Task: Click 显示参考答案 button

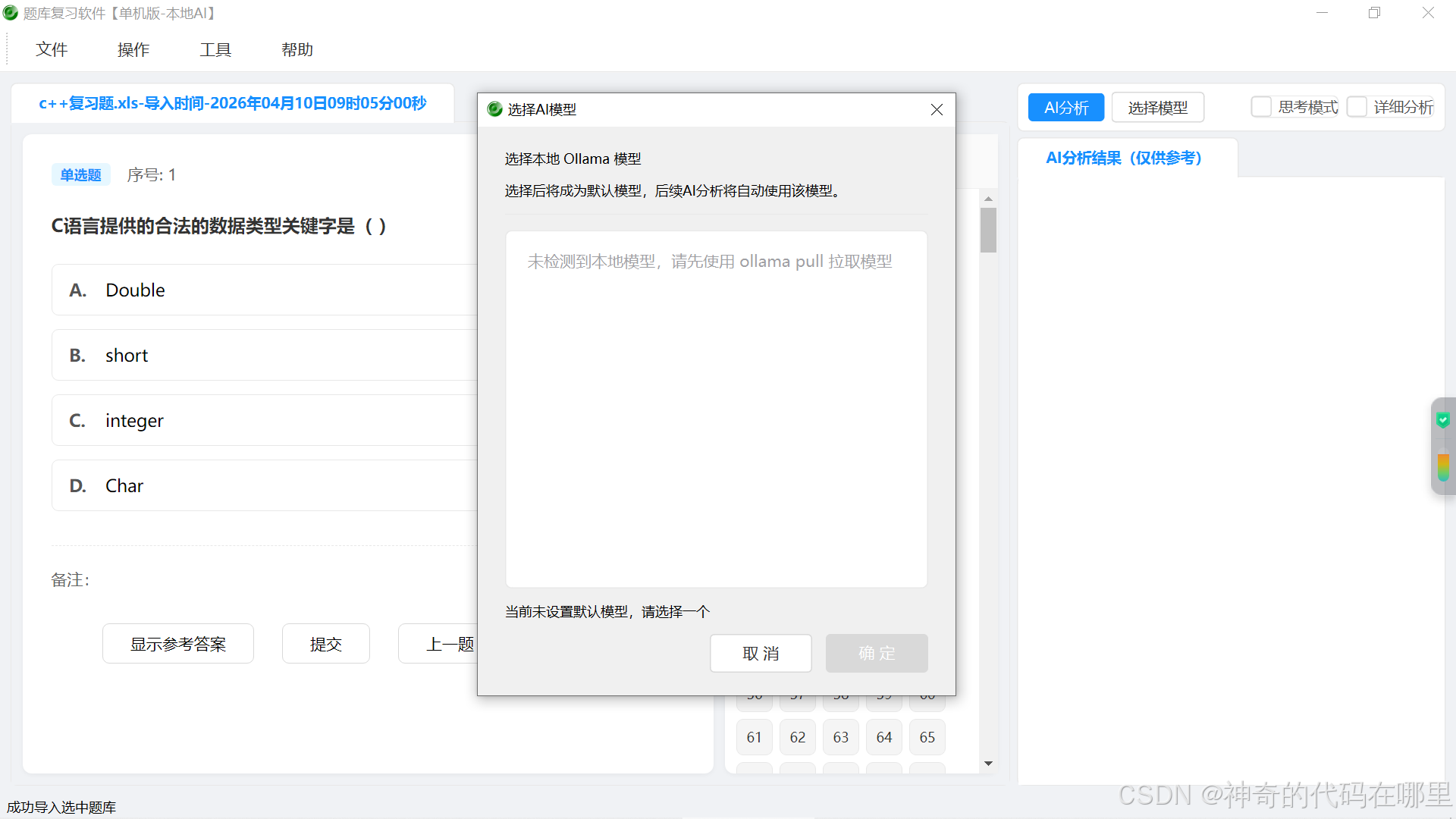Action: [178, 644]
